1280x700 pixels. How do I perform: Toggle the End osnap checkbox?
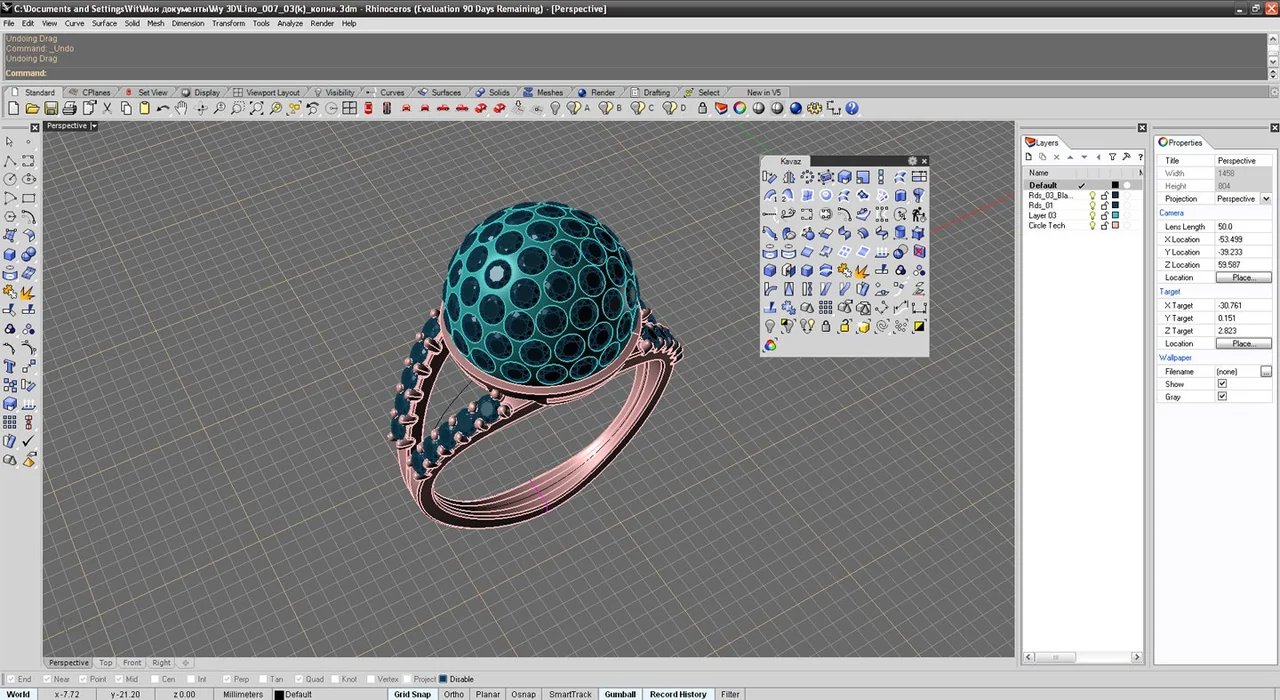[x=9, y=679]
